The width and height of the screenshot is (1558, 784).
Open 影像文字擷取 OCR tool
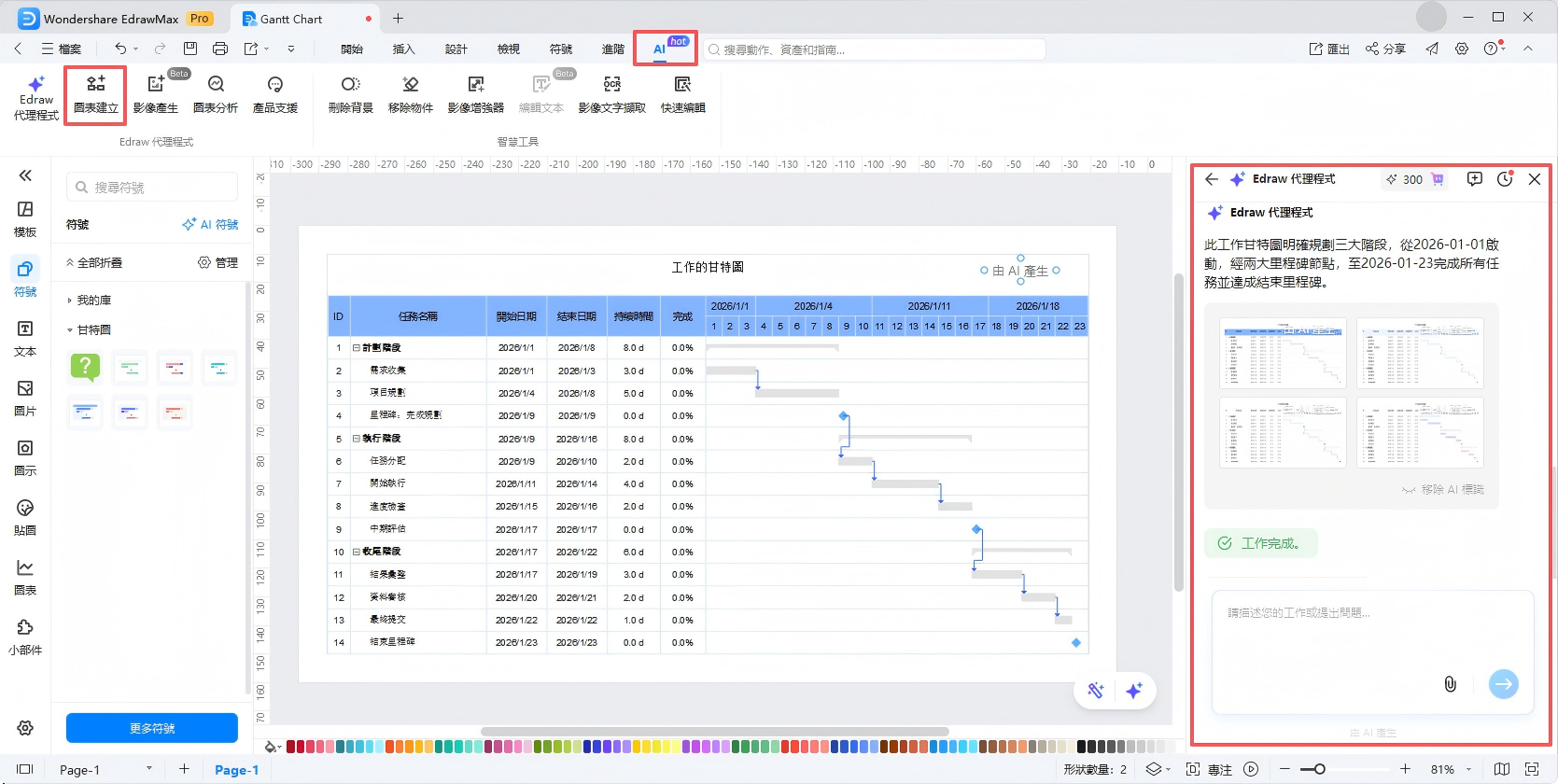tap(612, 95)
